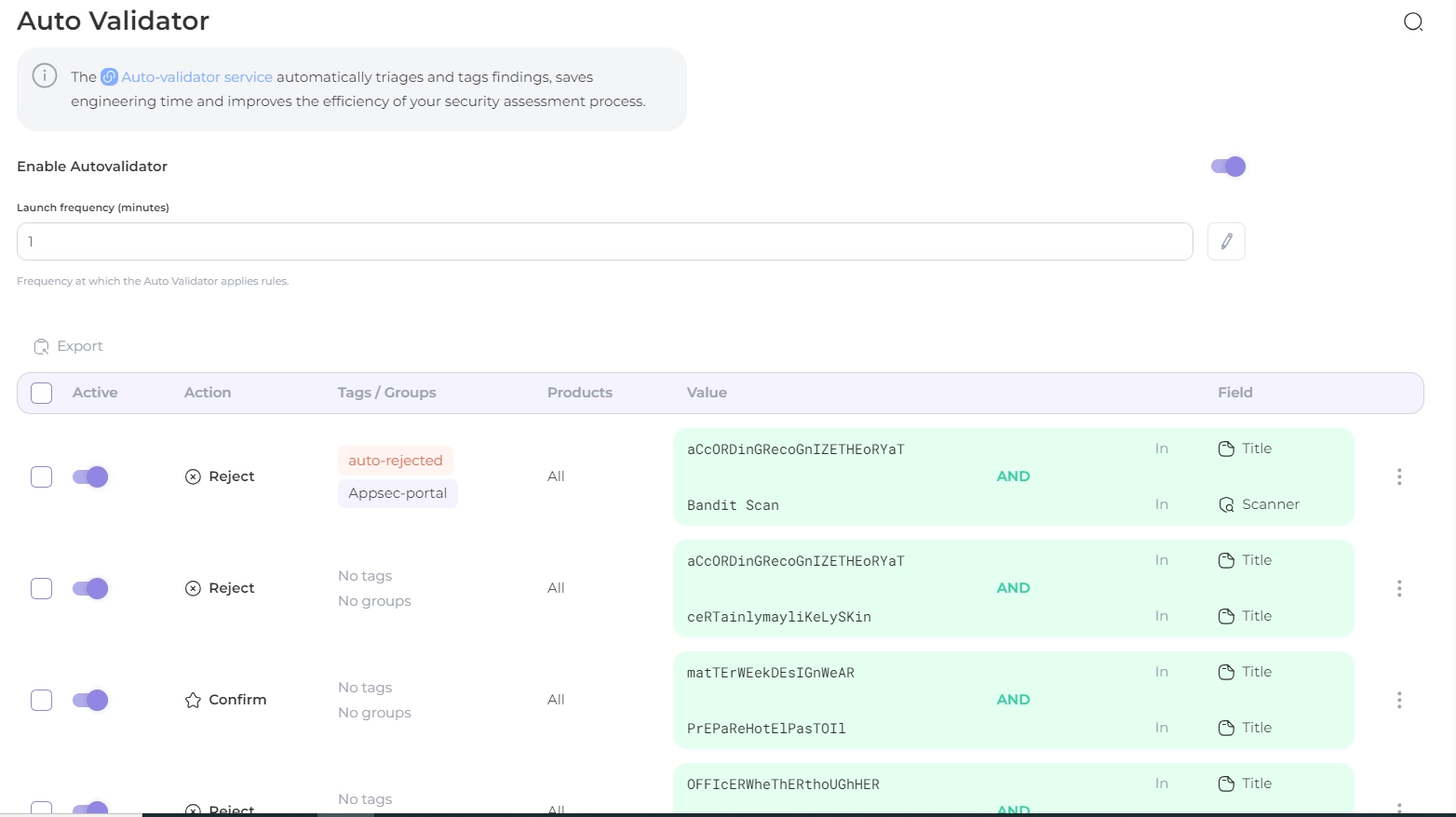Open the Auto-validator service link
Viewport: 1456px width, 817px height.
point(196,77)
